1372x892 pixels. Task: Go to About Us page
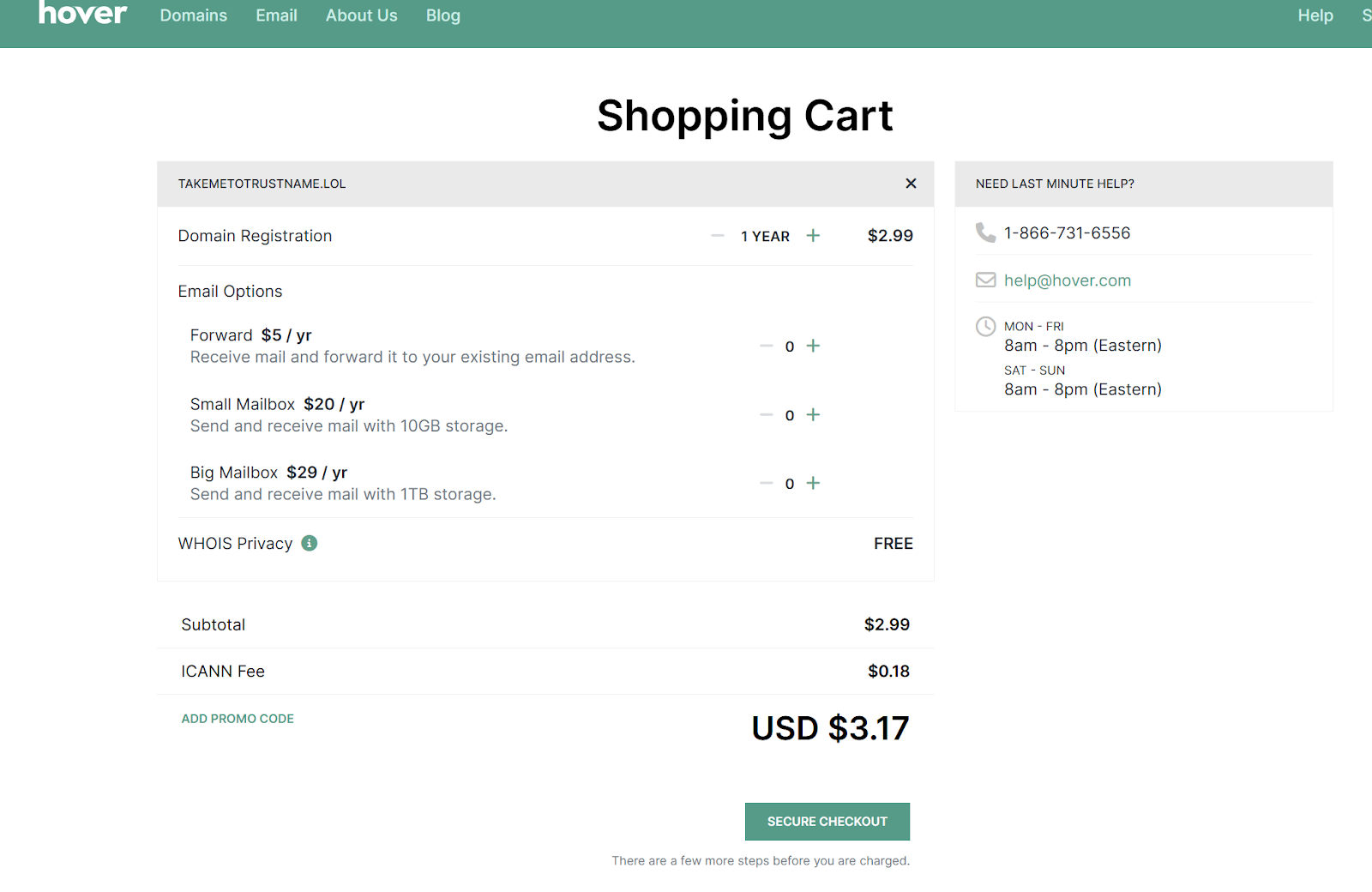[361, 15]
